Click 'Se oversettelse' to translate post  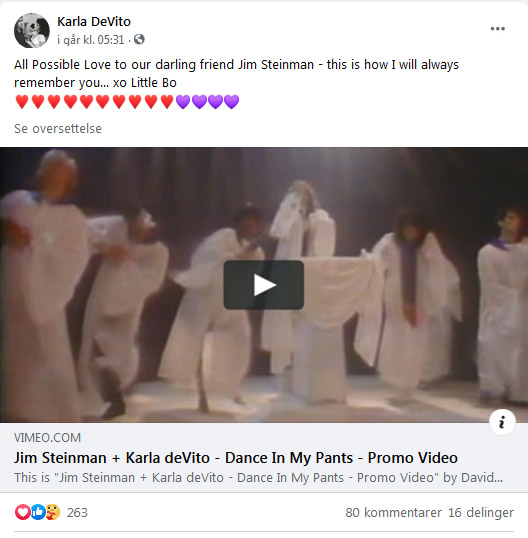[58, 128]
